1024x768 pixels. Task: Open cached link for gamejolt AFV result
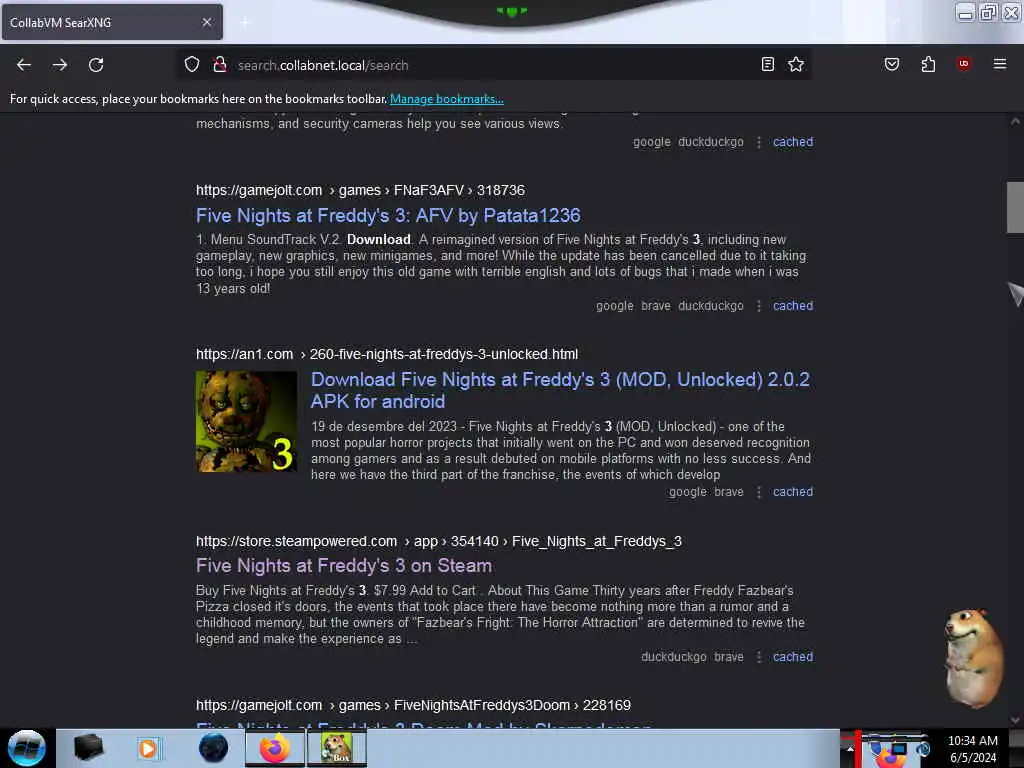[793, 306]
